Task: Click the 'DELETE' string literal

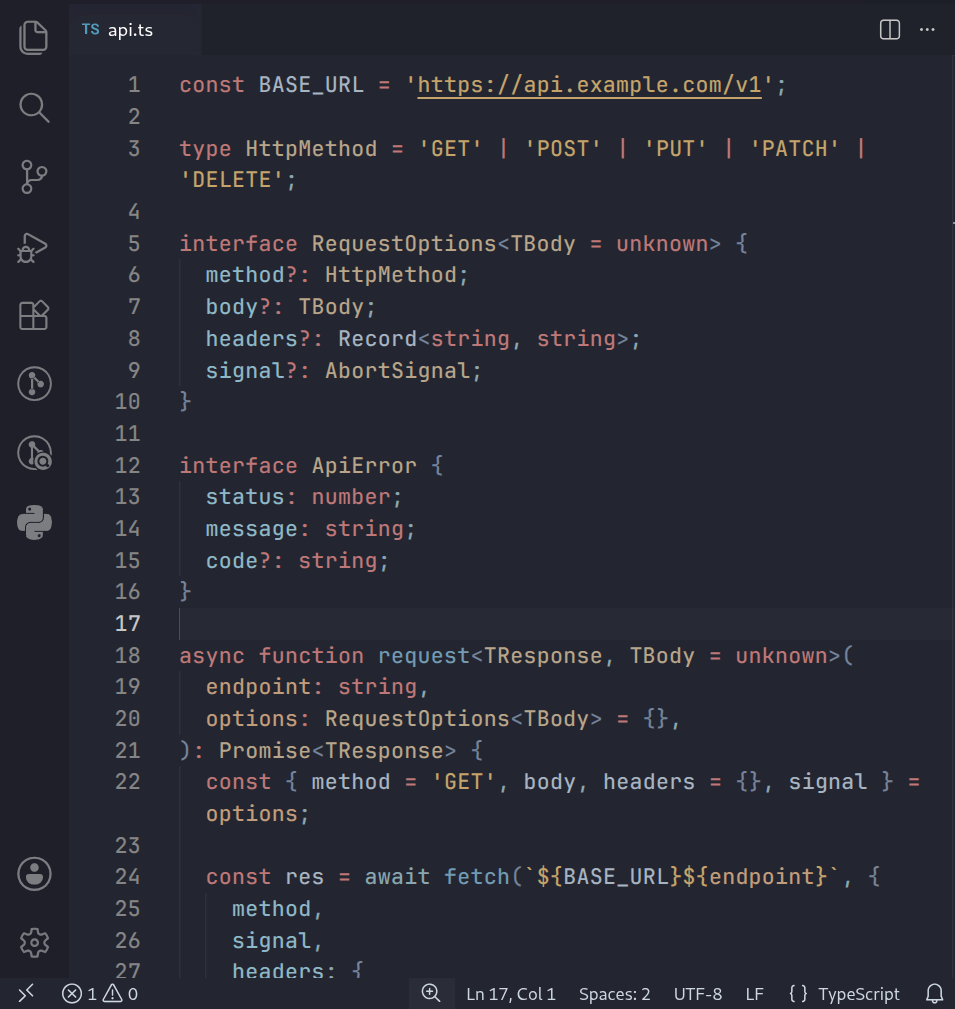Action: [232, 180]
